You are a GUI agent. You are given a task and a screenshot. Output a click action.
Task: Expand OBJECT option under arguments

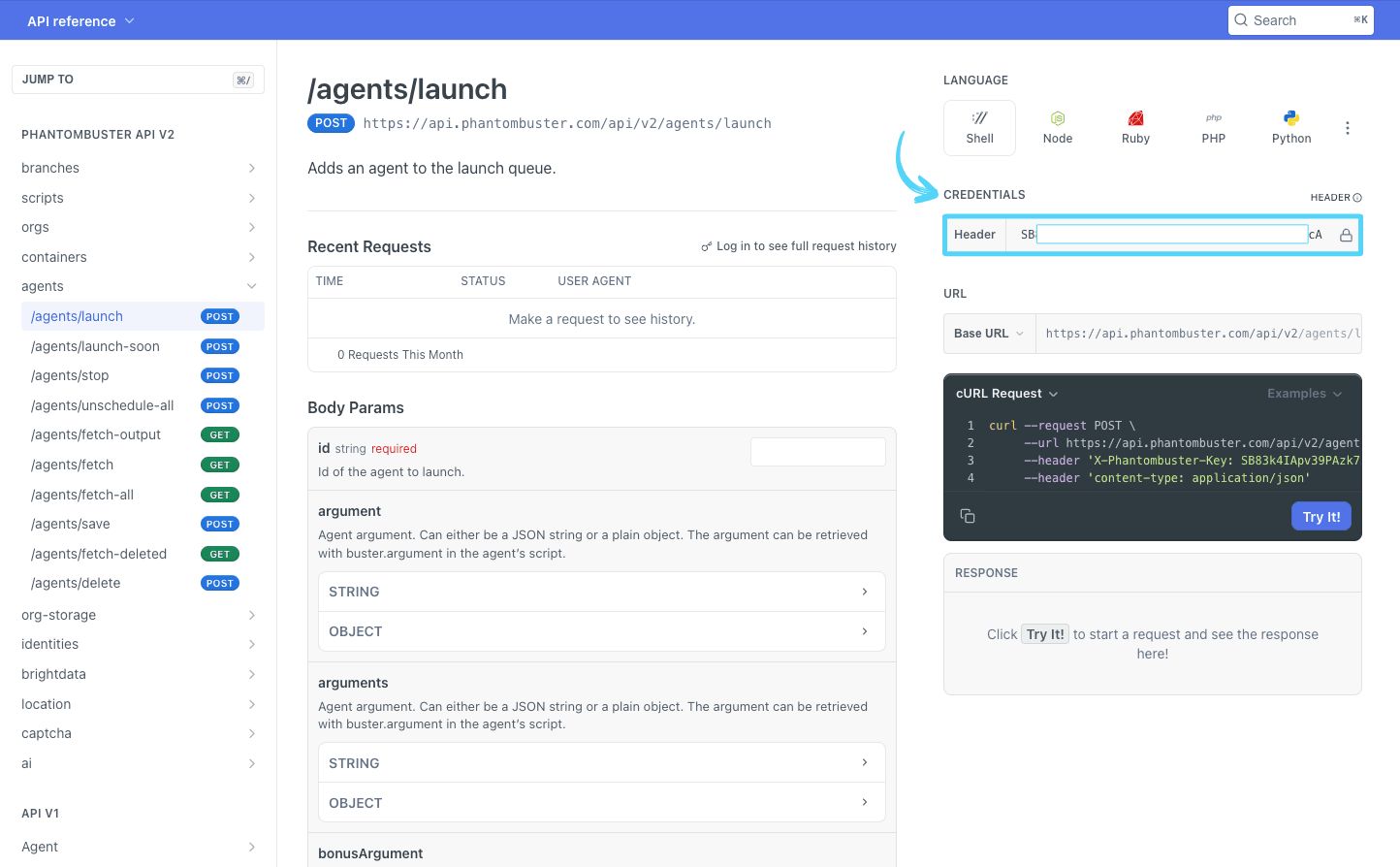click(x=602, y=803)
